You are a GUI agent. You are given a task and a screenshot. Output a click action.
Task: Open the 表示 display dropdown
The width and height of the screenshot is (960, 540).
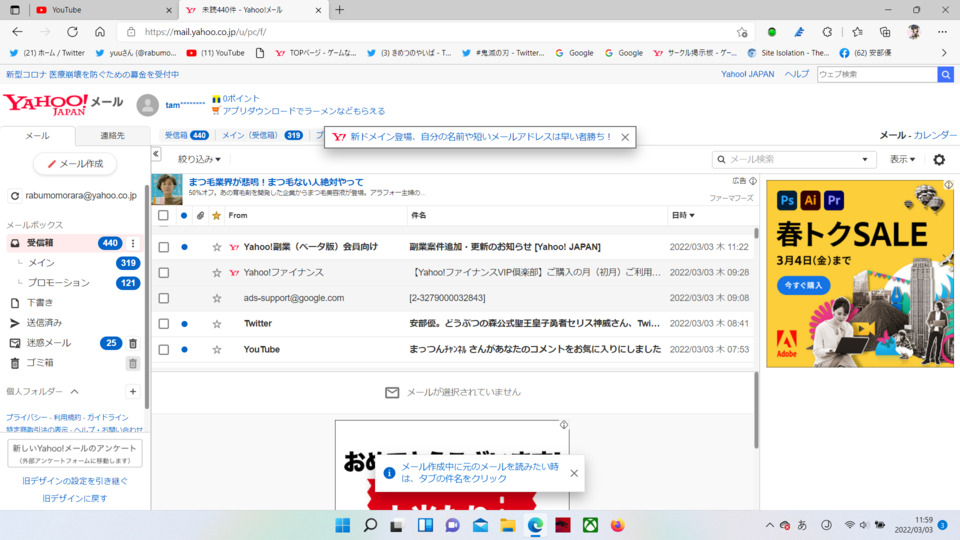[x=902, y=159]
